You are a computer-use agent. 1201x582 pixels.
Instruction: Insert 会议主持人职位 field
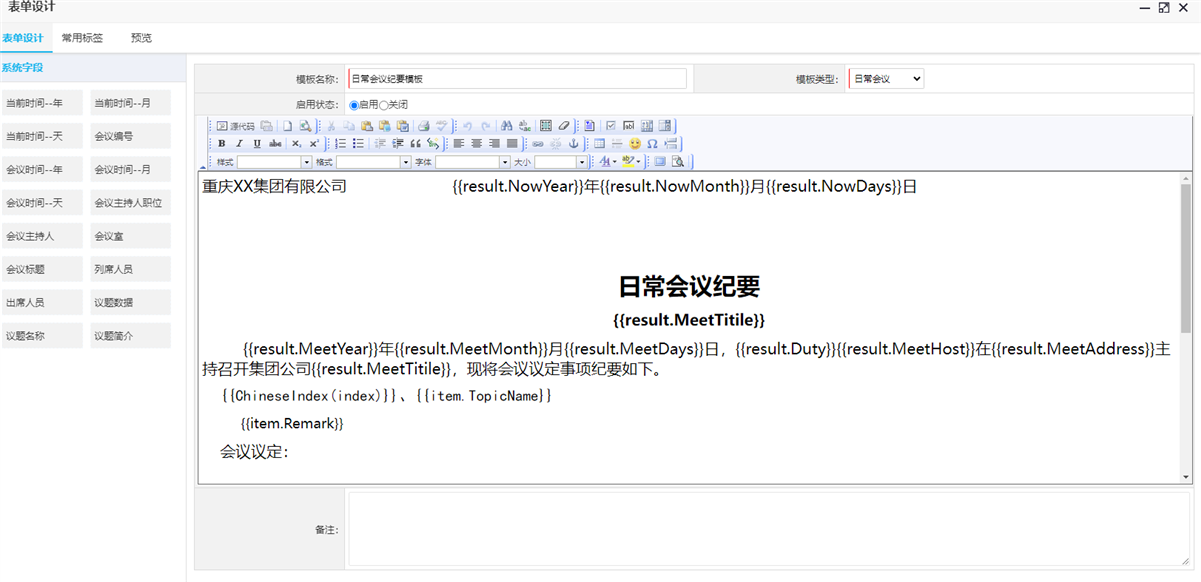[x=130, y=203]
